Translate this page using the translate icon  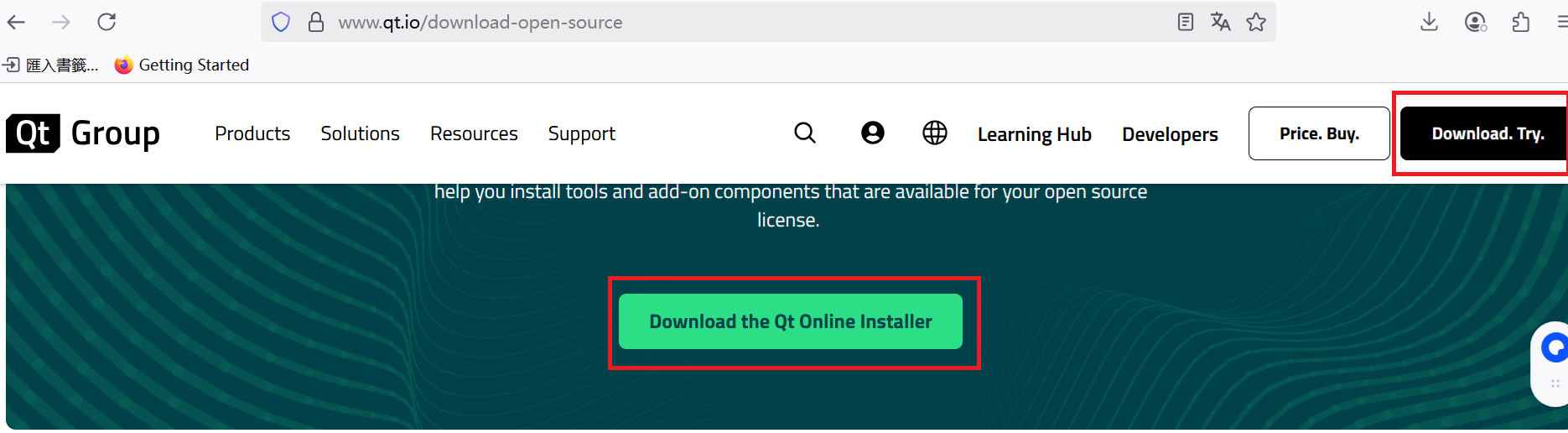coord(1221,22)
